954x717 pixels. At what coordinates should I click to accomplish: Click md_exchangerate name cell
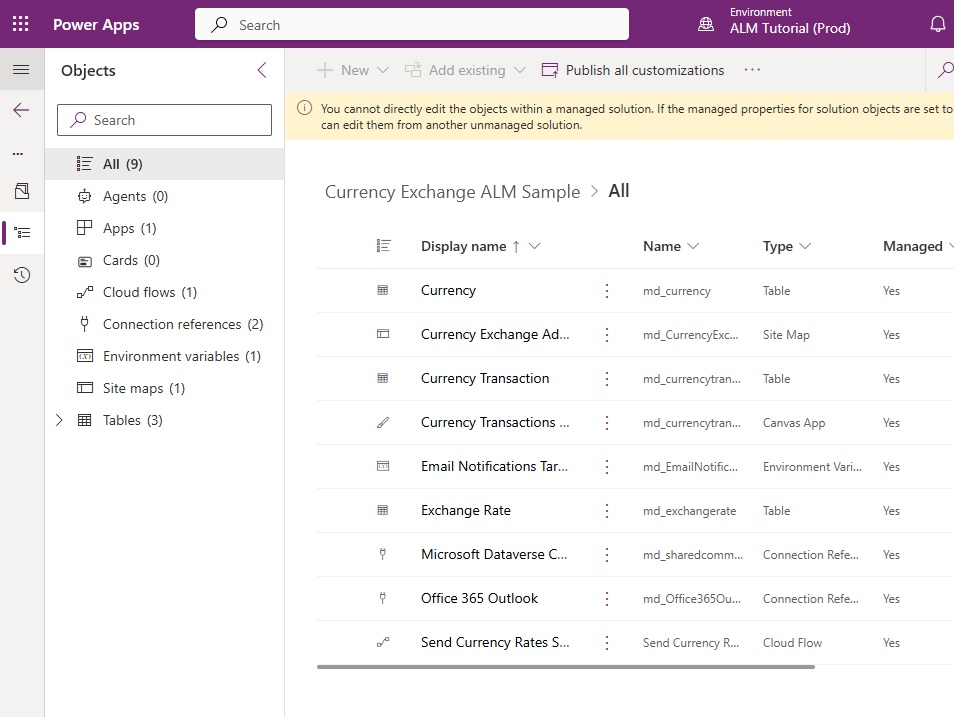click(689, 511)
